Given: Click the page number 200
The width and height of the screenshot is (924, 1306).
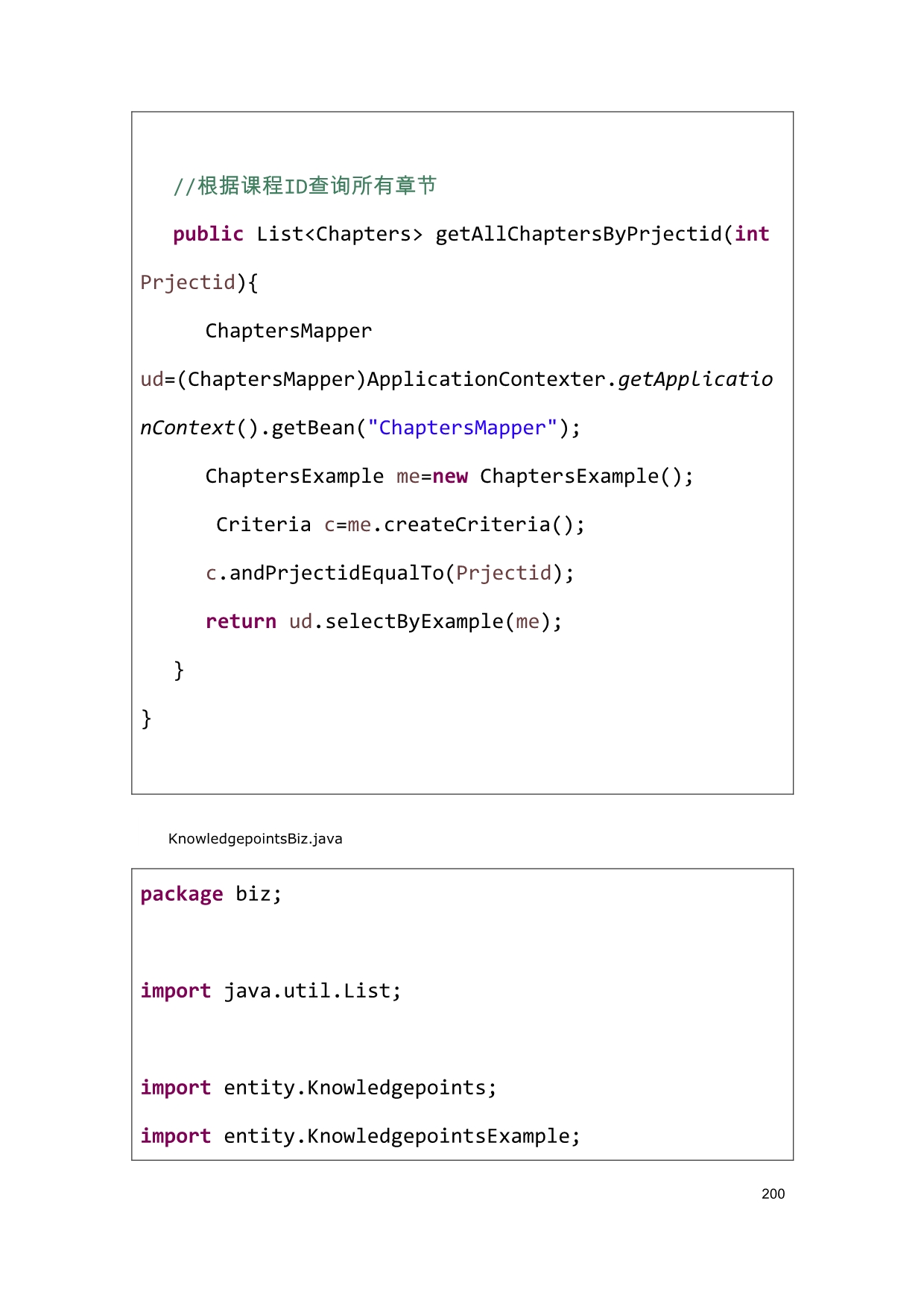Looking at the screenshot, I should 773,1194.
